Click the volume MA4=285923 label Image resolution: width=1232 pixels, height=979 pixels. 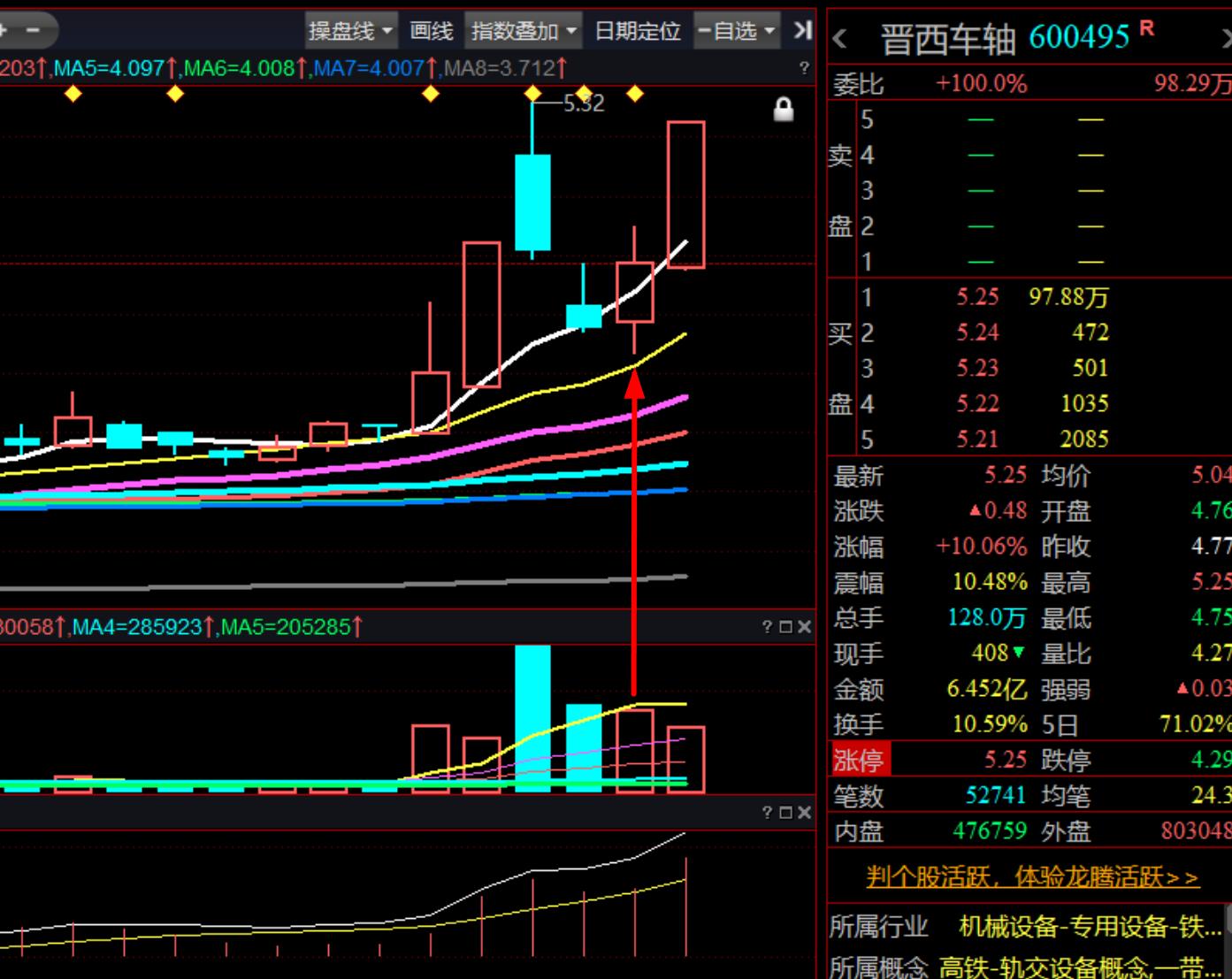143,628
